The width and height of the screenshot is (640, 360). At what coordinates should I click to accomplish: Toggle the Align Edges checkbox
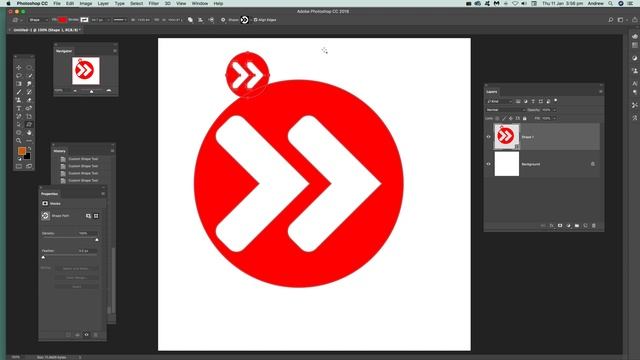(x=256, y=20)
